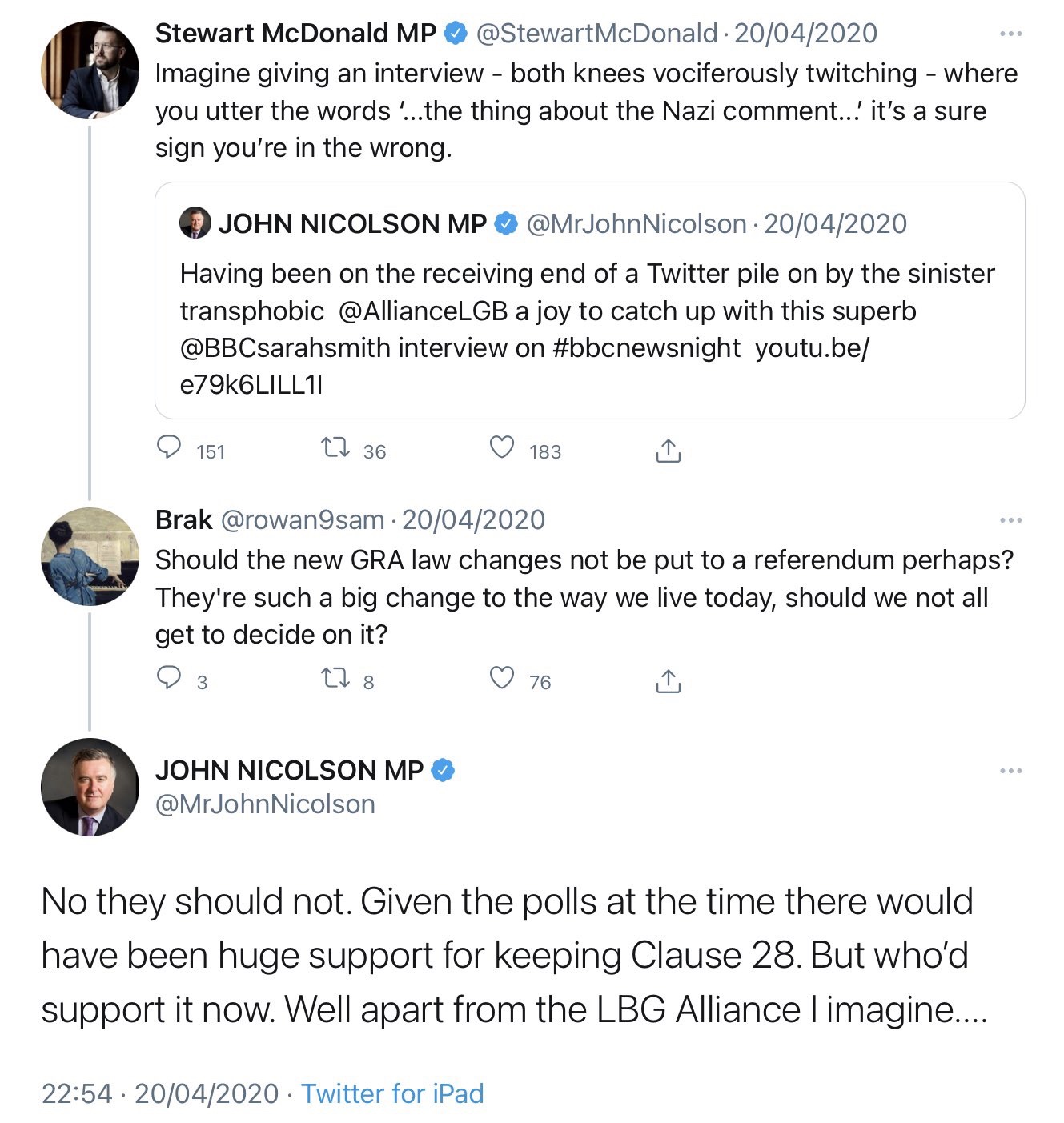Image resolution: width=1064 pixels, height=1123 pixels.
Task: Open the #bbcnewsnight hashtag
Action: 646,348
